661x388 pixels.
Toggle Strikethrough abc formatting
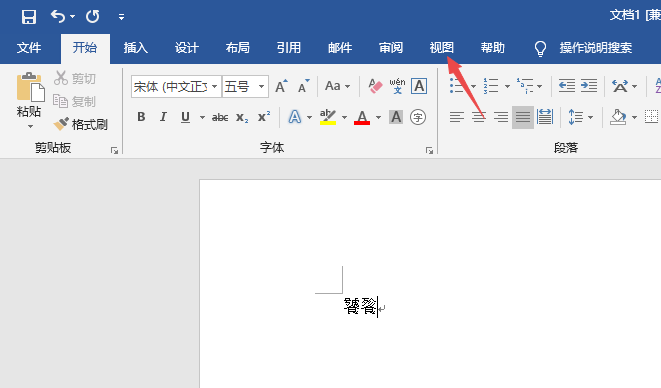[220, 117]
